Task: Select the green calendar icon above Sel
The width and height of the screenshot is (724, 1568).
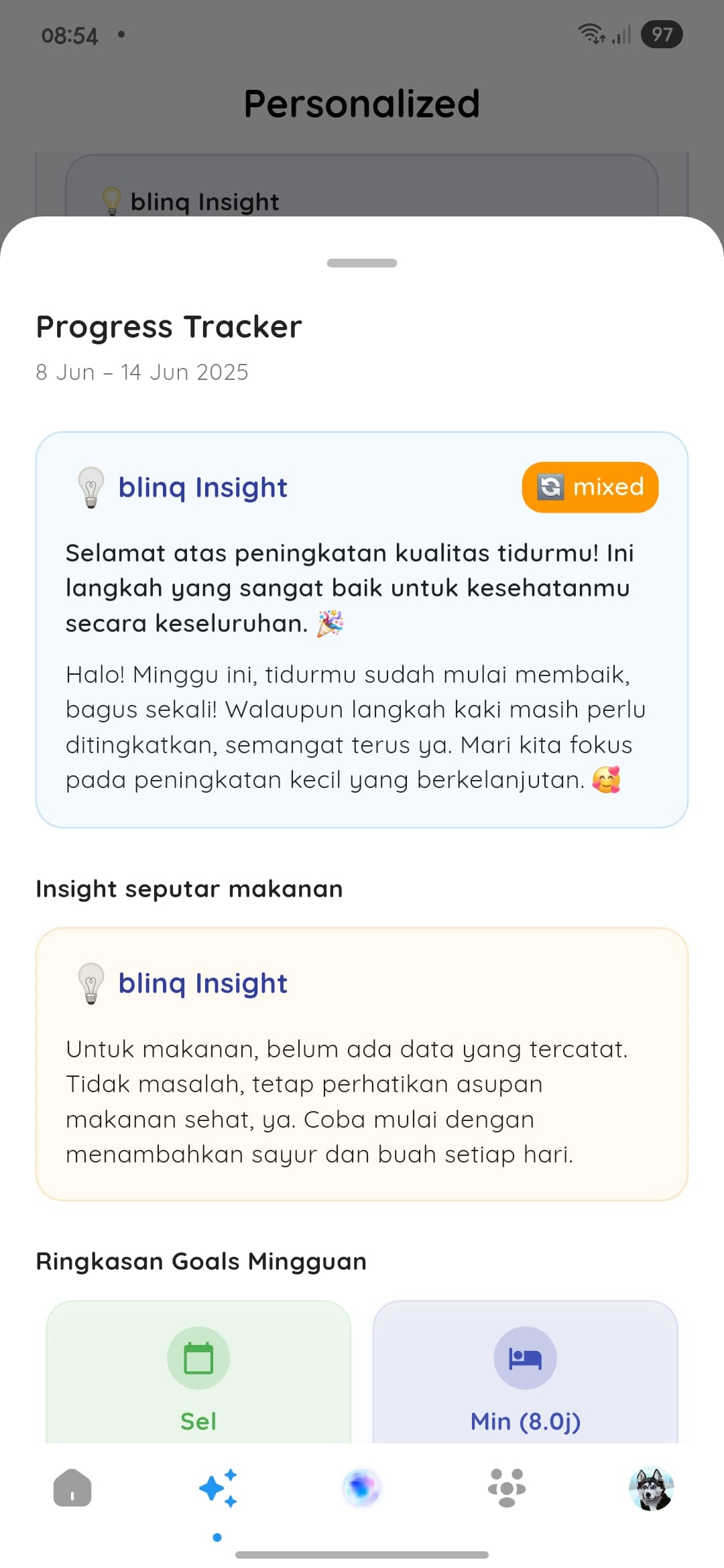Action: [x=198, y=1357]
